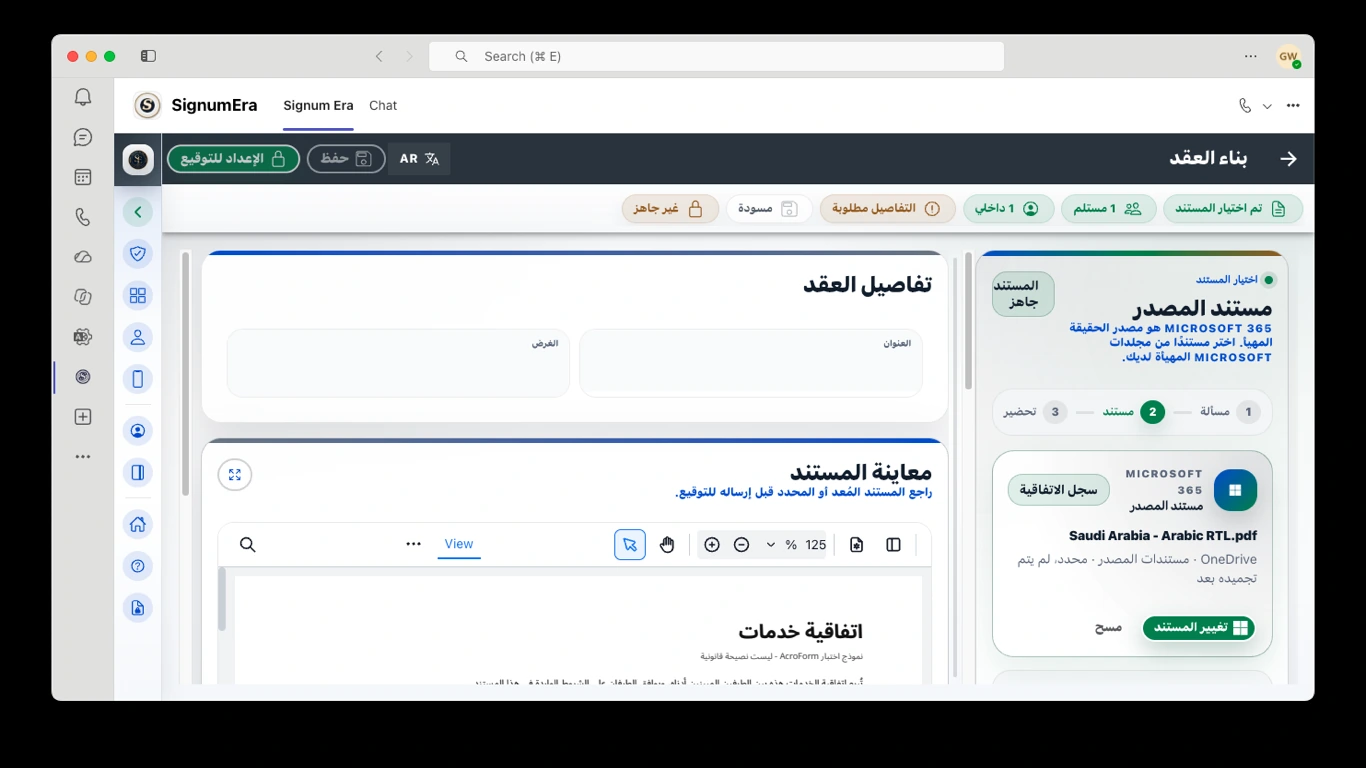
Task: Go back in Teams history
Action: click(379, 57)
